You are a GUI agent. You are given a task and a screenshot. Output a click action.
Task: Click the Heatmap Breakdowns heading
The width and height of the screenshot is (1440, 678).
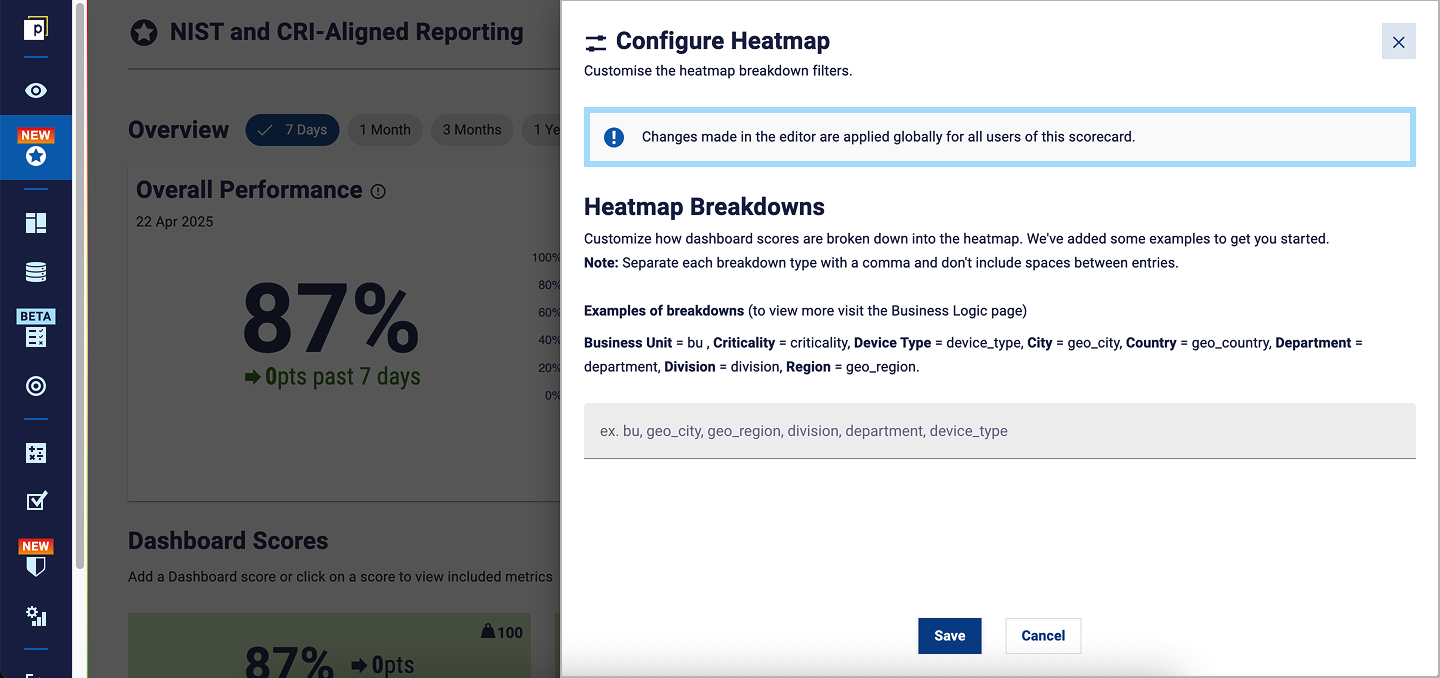click(704, 207)
